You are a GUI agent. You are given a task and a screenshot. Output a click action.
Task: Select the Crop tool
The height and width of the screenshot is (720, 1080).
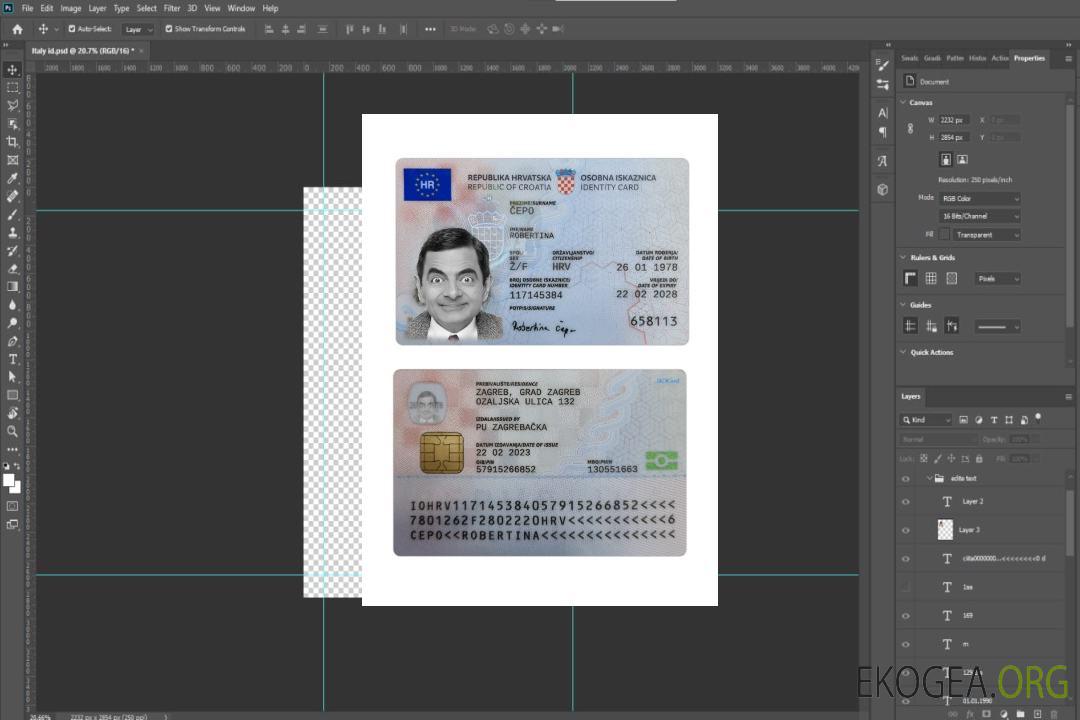point(12,142)
